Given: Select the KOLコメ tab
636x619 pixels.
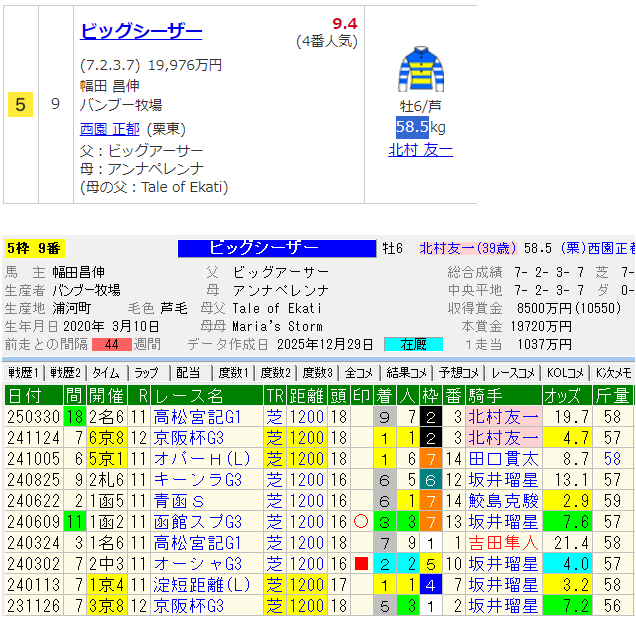Looking at the screenshot, I should [x=565, y=373].
